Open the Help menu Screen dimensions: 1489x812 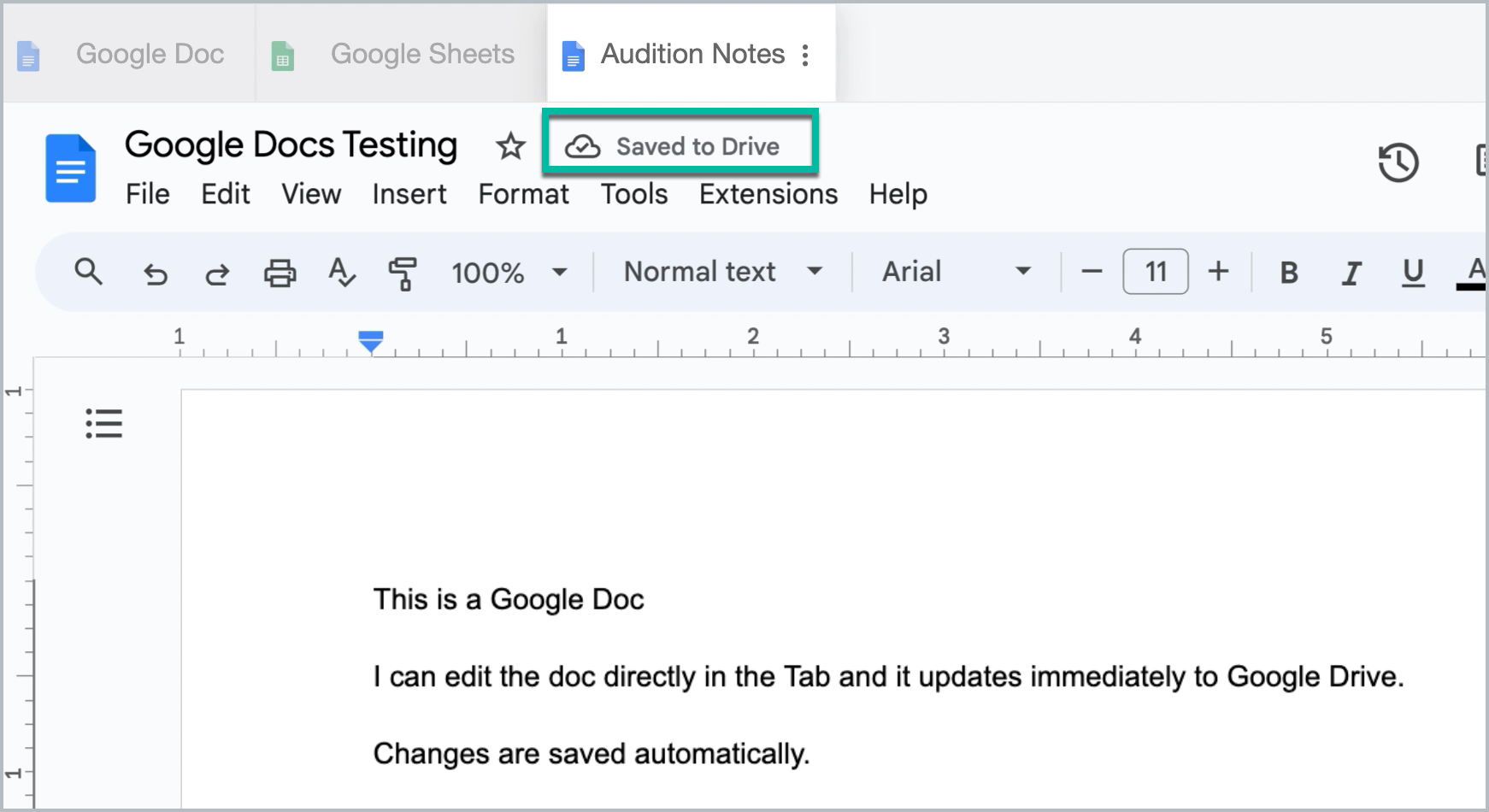(898, 194)
